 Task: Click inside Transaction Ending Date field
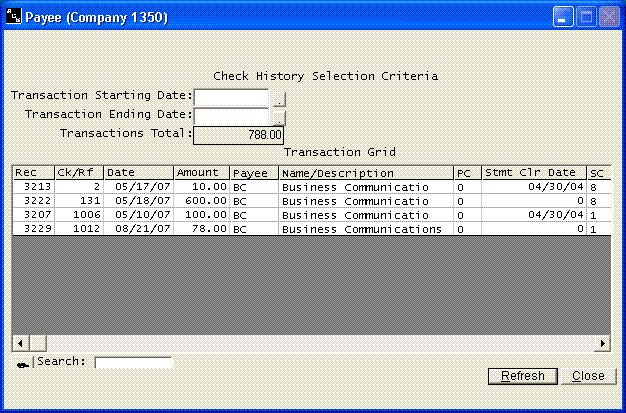[231, 115]
